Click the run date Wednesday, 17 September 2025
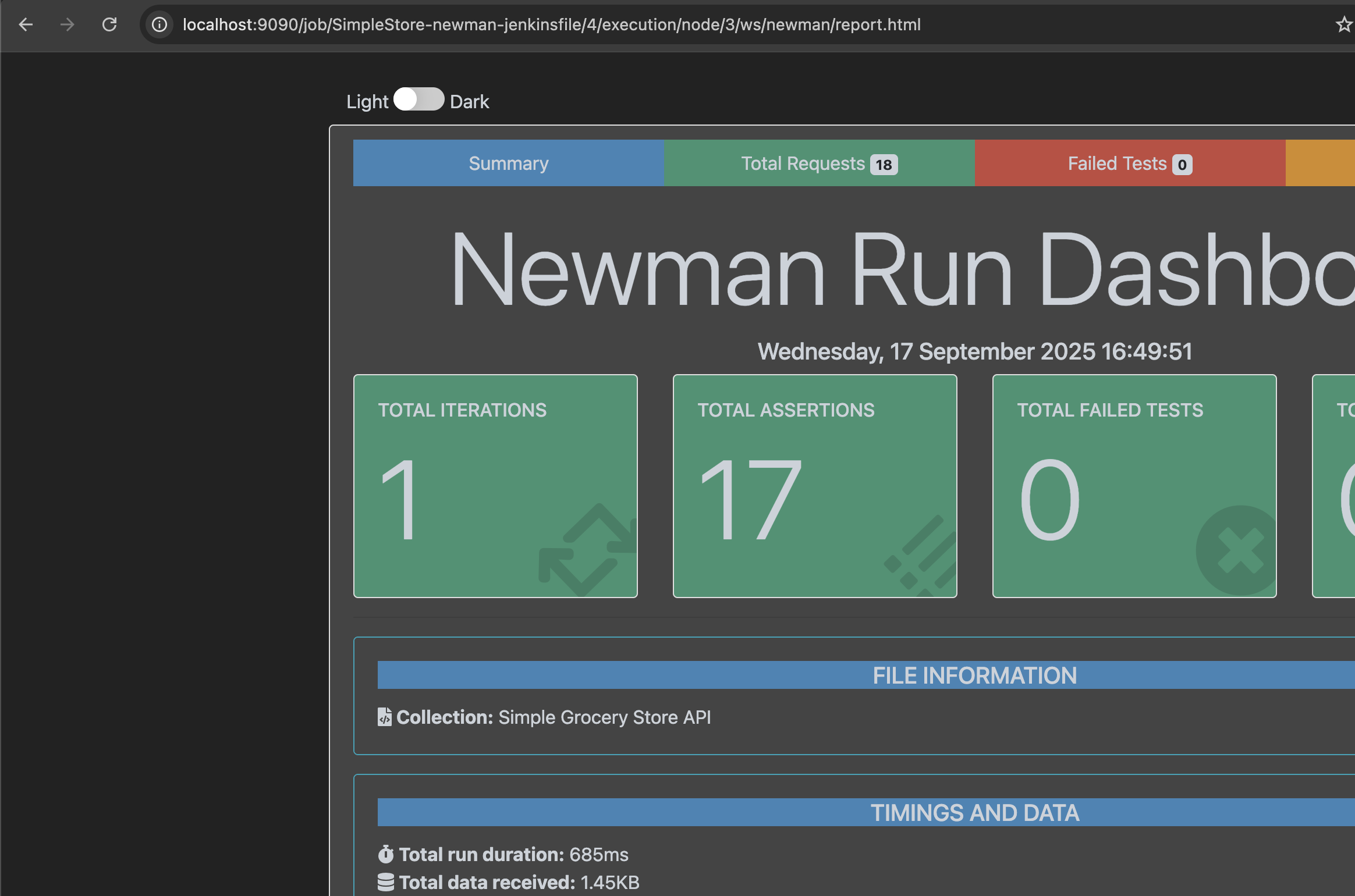 coord(975,351)
